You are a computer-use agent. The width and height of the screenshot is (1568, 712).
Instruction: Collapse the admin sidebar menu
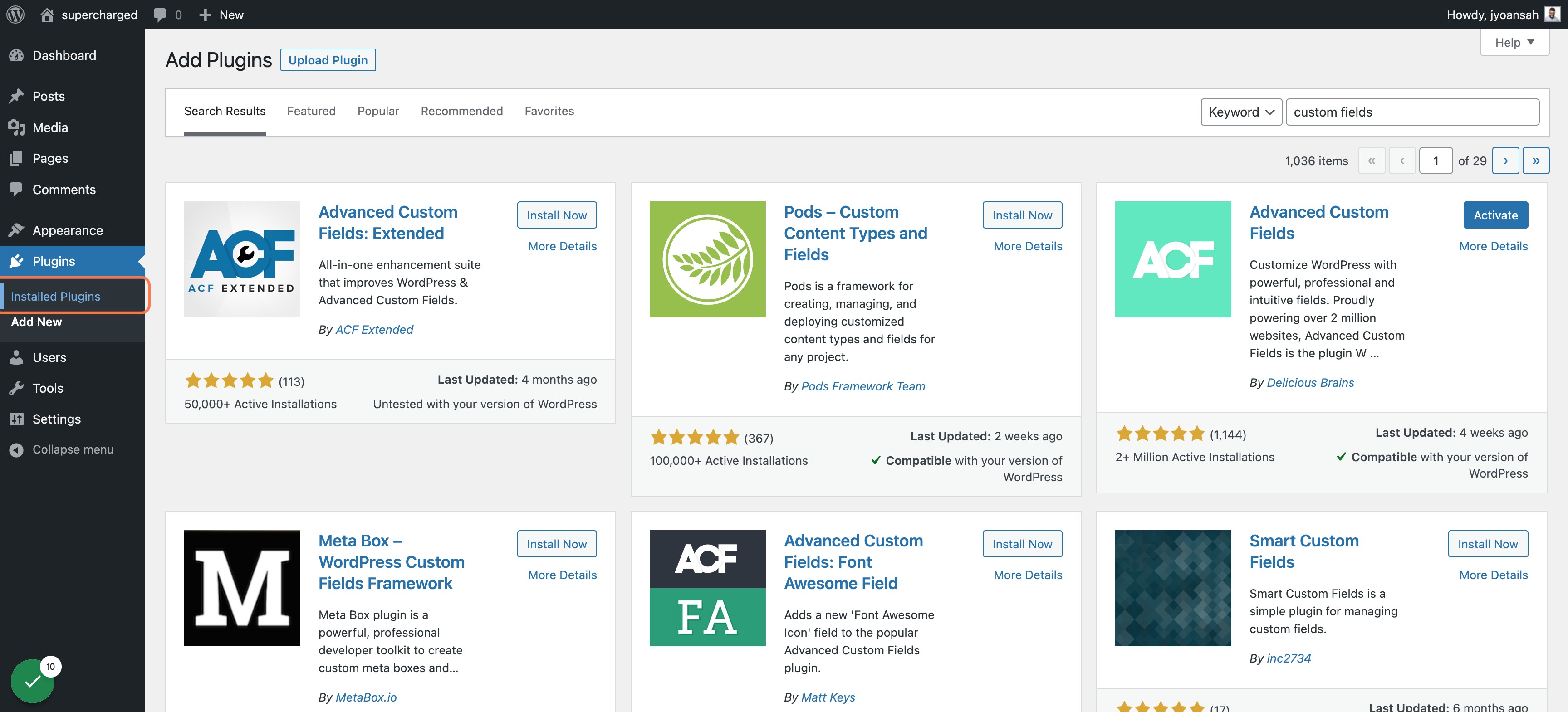point(73,449)
